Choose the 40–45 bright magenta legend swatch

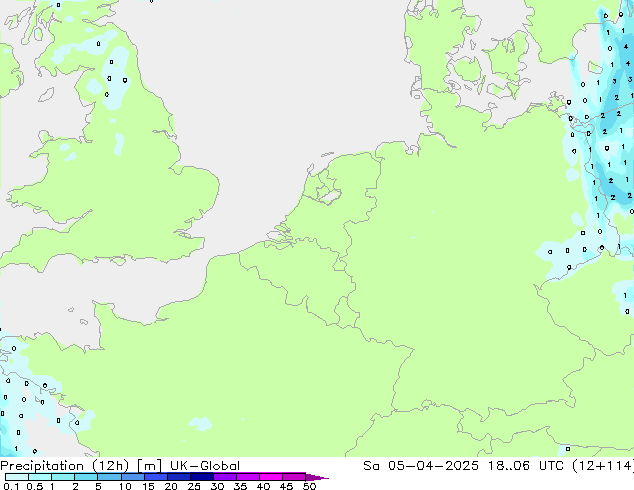[271, 477]
